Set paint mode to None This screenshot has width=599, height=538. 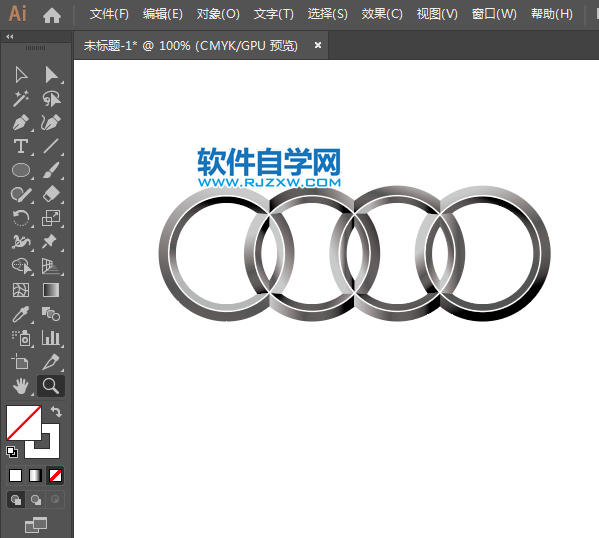tap(55, 476)
